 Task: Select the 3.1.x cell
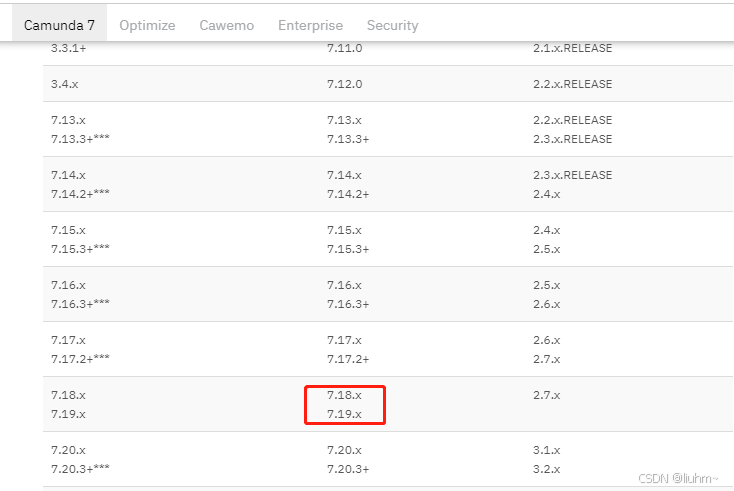point(546,450)
